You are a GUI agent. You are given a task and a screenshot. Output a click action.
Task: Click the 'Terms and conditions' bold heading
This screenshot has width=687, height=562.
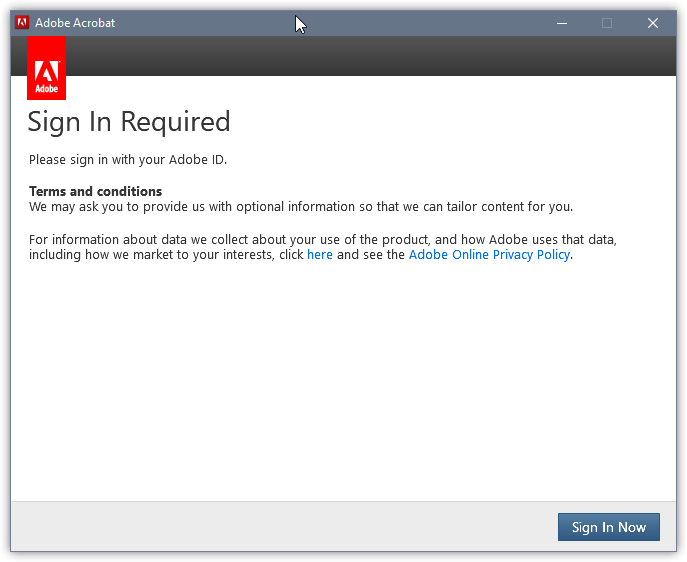coord(96,191)
